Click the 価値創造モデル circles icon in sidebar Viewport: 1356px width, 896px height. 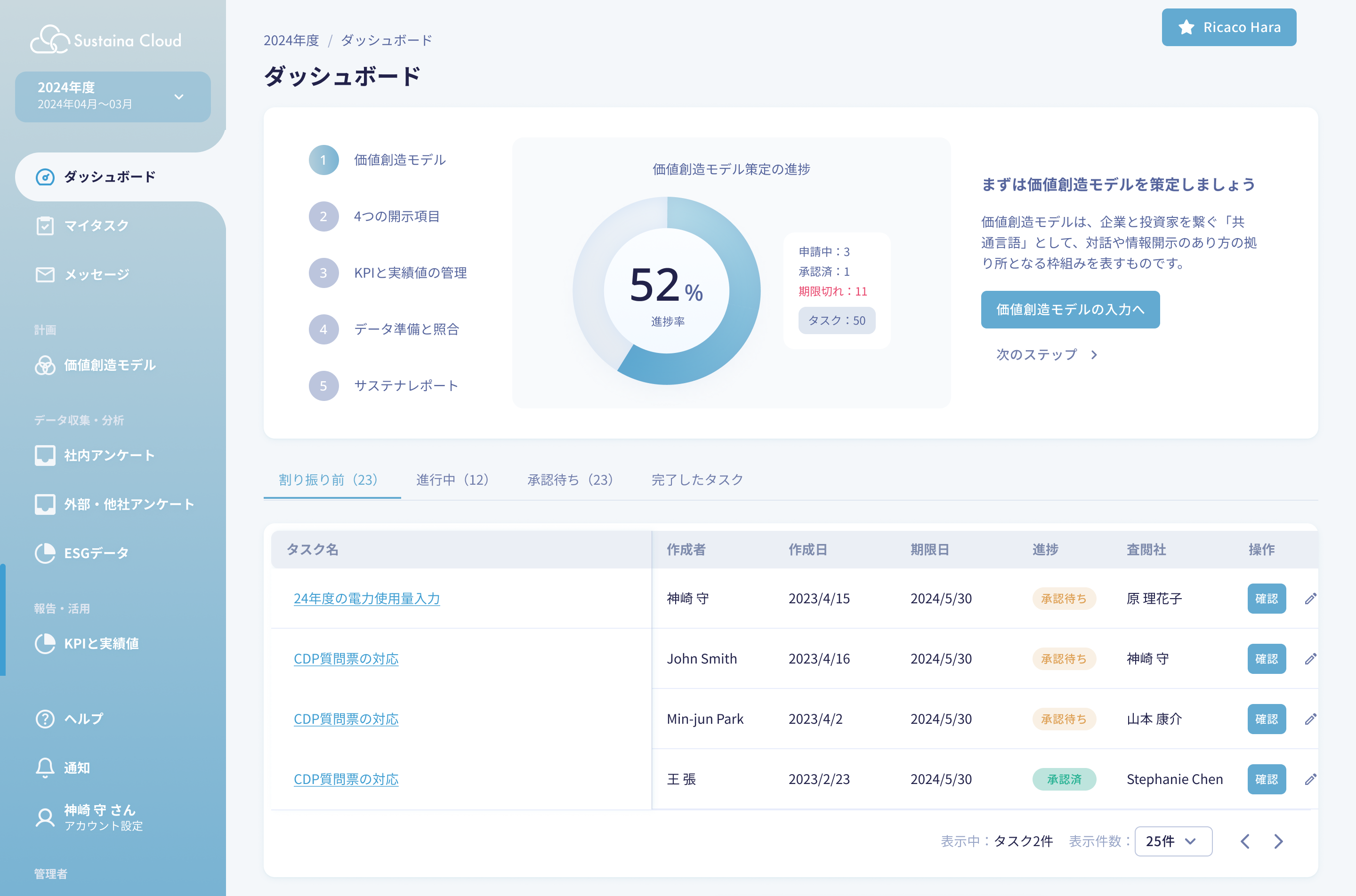click(x=45, y=365)
